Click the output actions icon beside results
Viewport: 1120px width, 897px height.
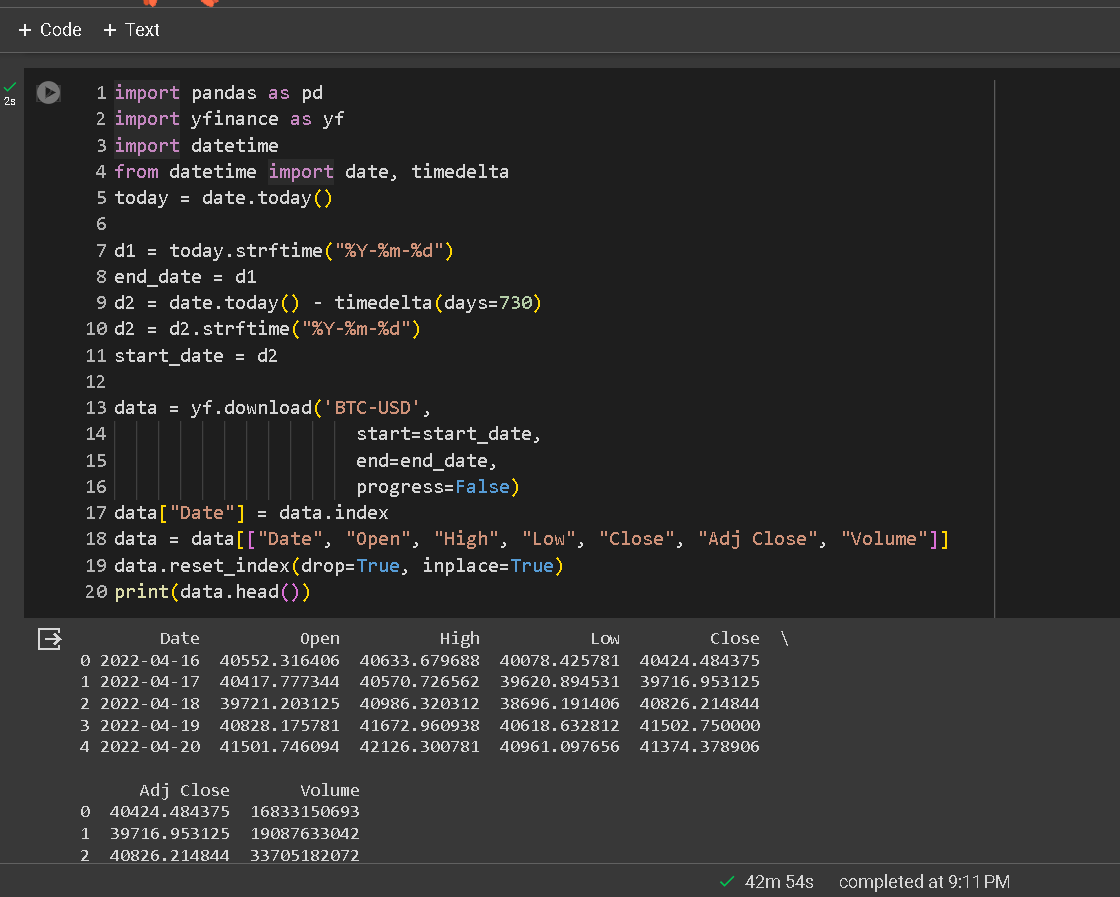click(x=49, y=639)
